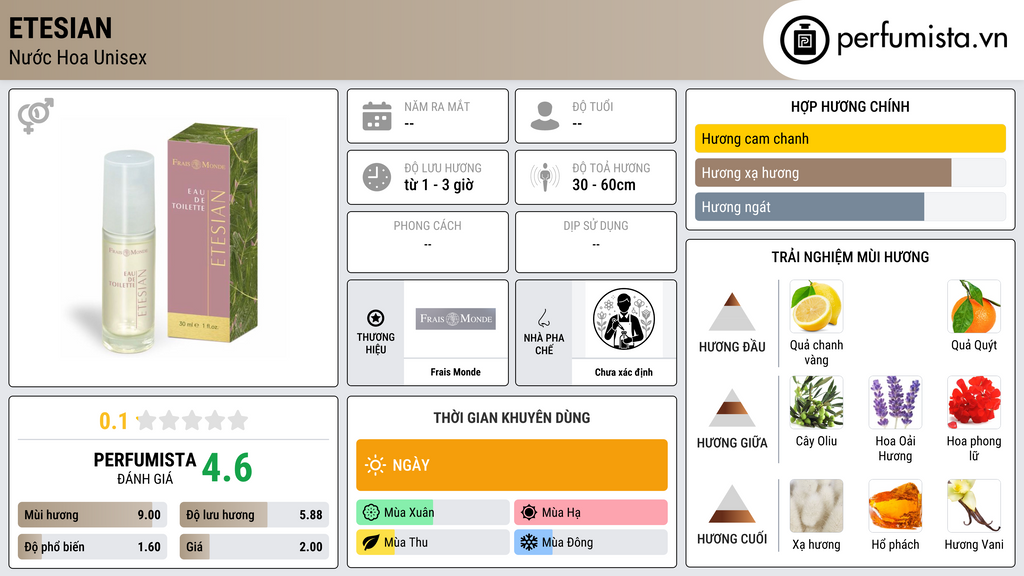The height and width of the screenshot is (576, 1024).
Task: Click the Frais Monde brand logo
Action: pos(456,319)
